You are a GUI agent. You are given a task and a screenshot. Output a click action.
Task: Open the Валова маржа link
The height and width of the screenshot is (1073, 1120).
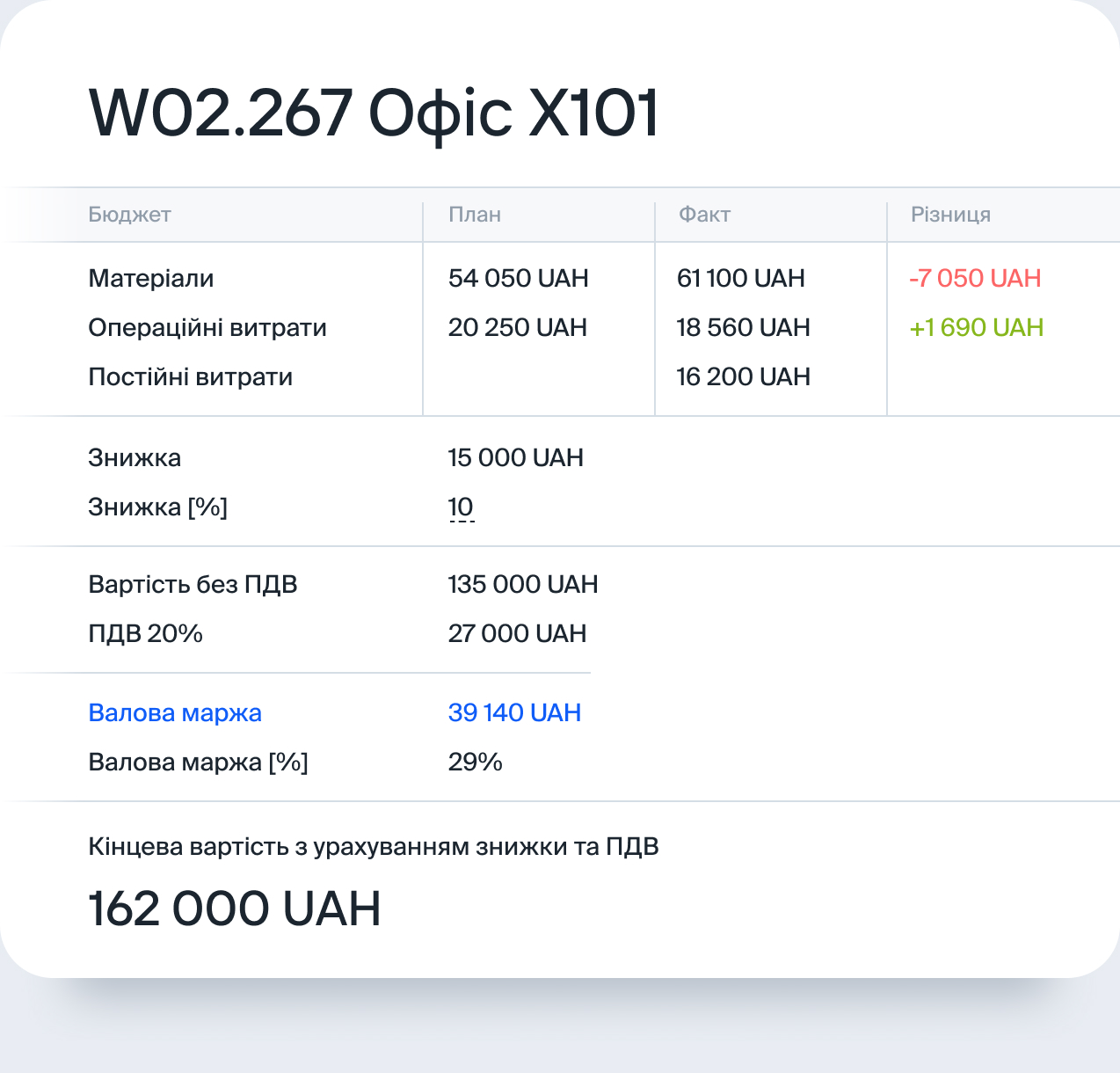tap(175, 713)
